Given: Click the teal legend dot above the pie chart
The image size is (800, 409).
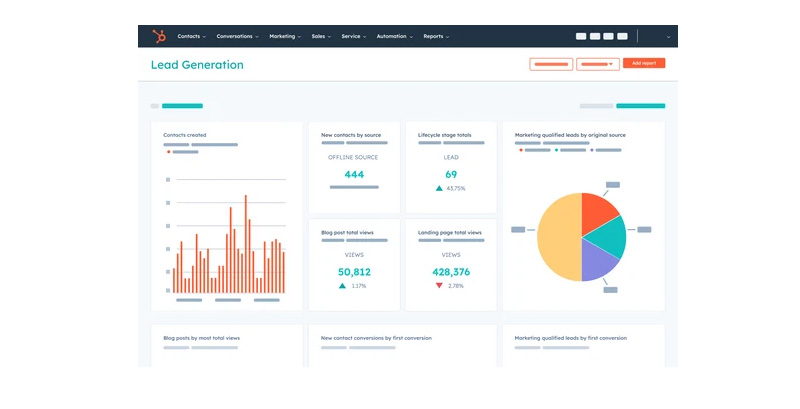Looking at the screenshot, I should (x=555, y=151).
